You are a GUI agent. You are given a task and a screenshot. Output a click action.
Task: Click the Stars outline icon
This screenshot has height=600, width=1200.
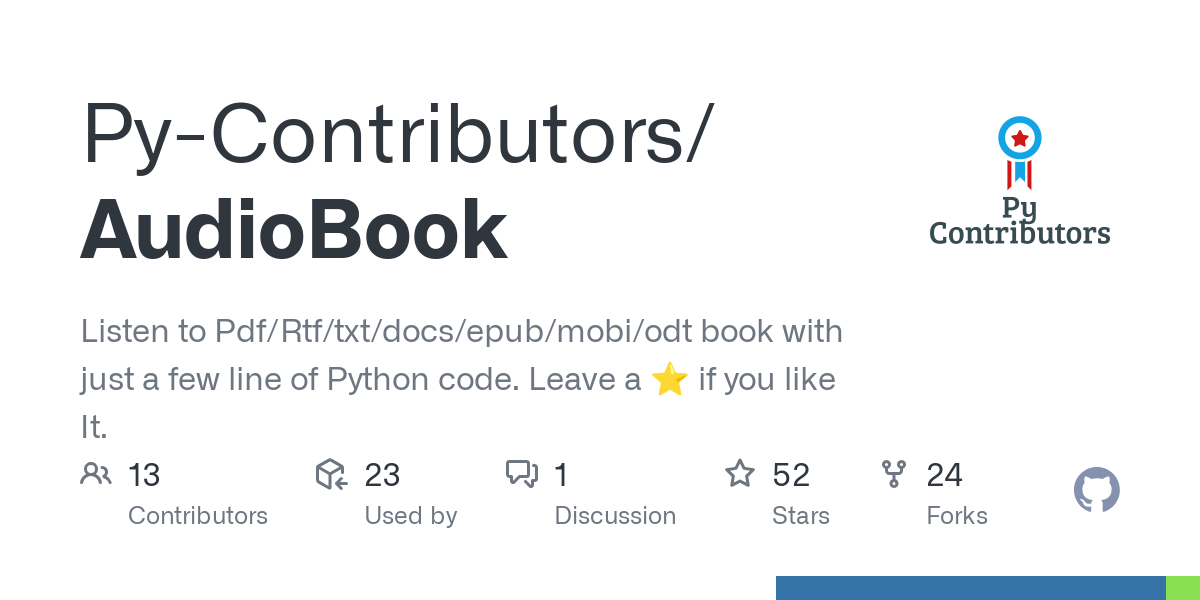point(740,474)
